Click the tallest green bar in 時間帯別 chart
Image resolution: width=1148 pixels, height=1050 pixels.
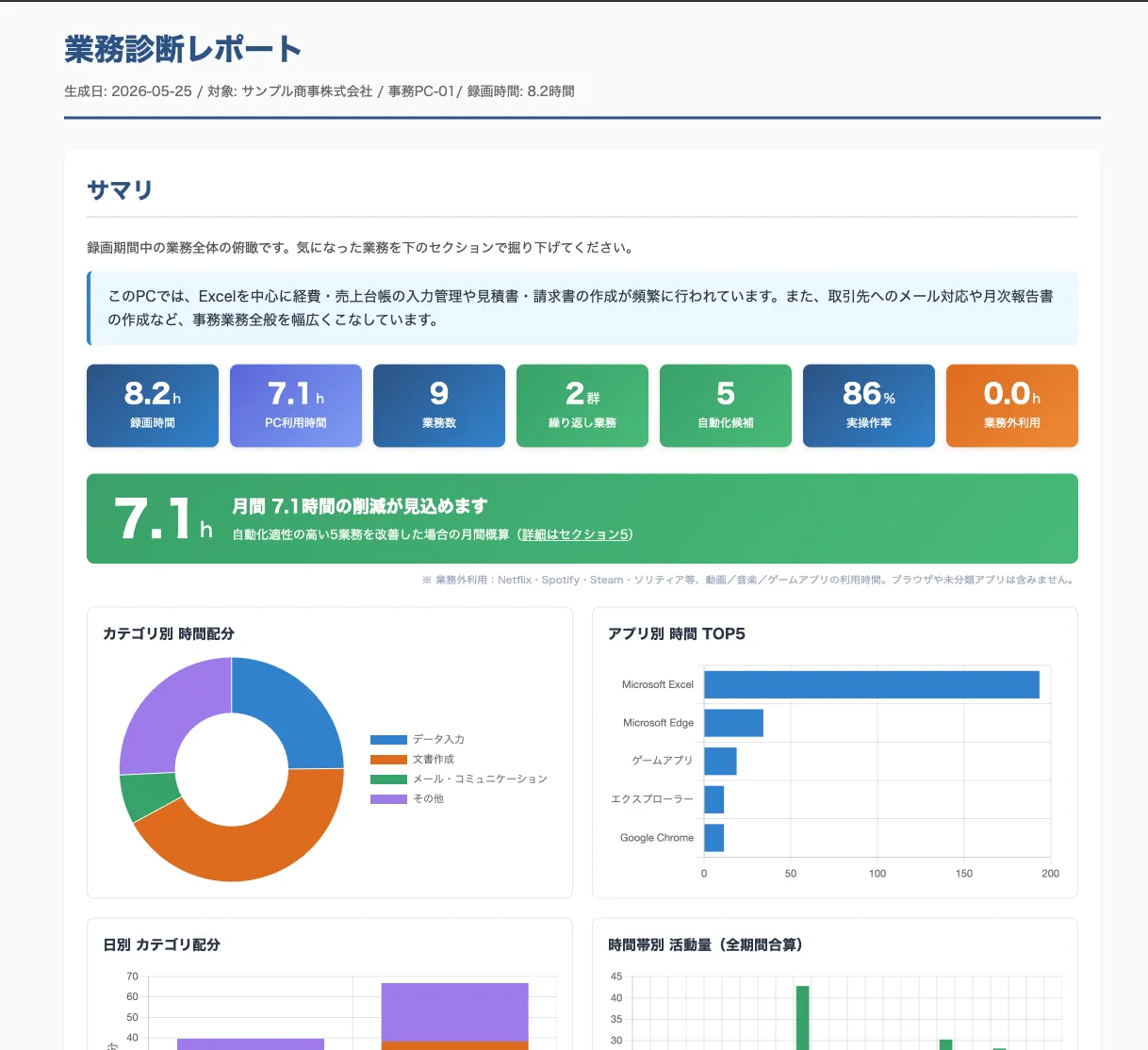pyautogui.click(x=803, y=1018)
